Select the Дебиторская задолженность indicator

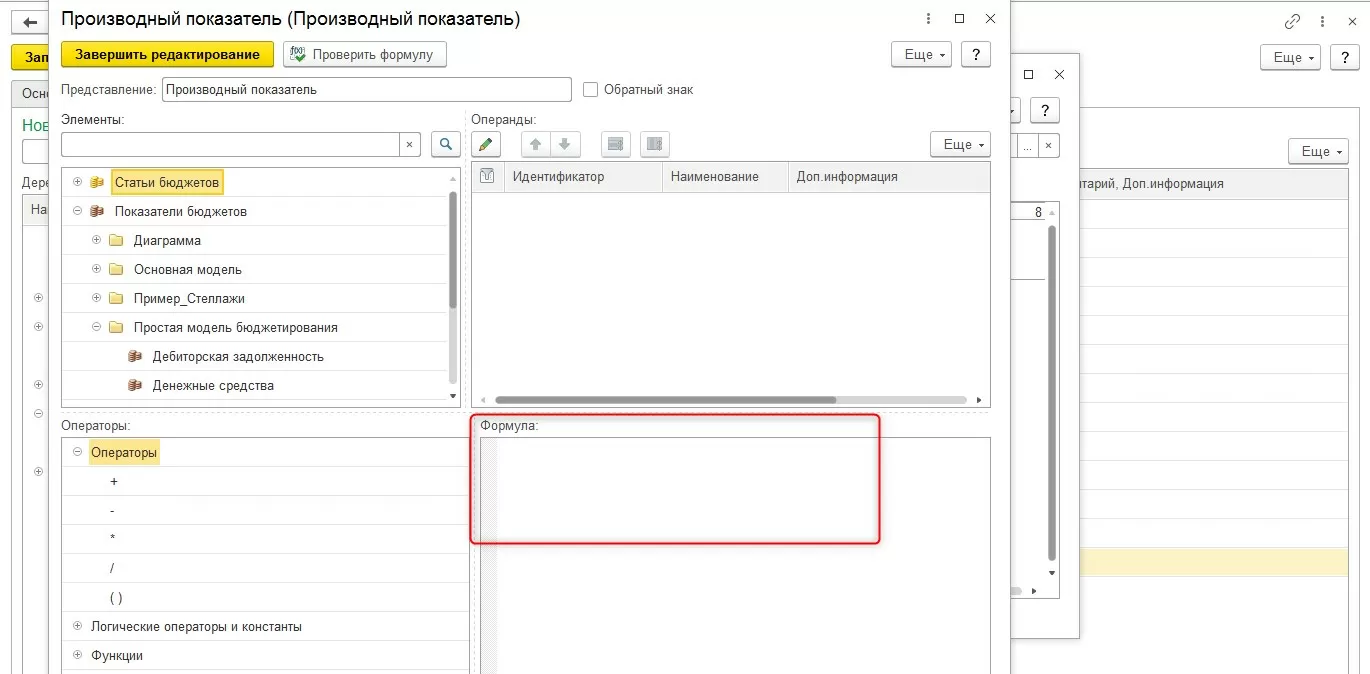pos(238,356)
